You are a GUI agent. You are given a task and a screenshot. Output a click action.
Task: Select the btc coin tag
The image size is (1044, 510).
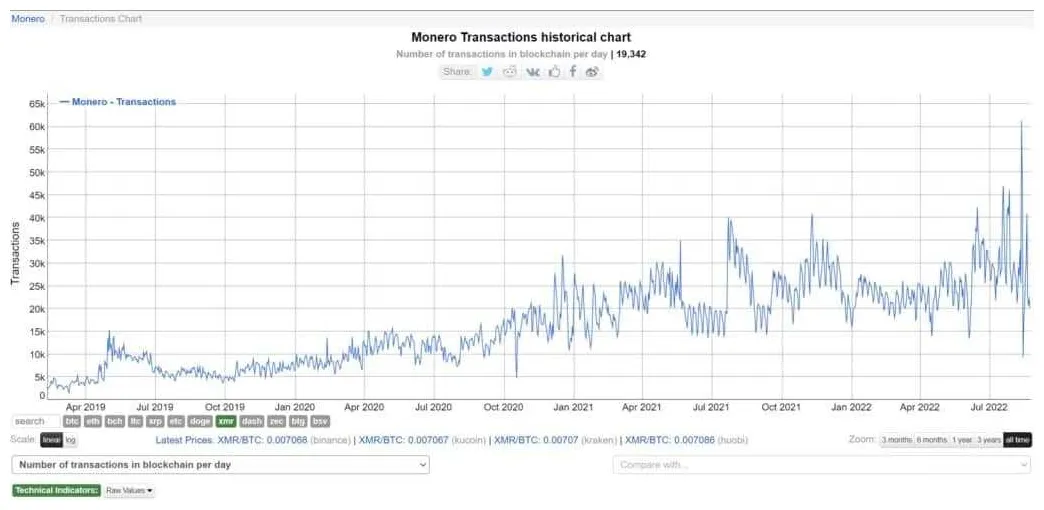[x=72, y=422]
